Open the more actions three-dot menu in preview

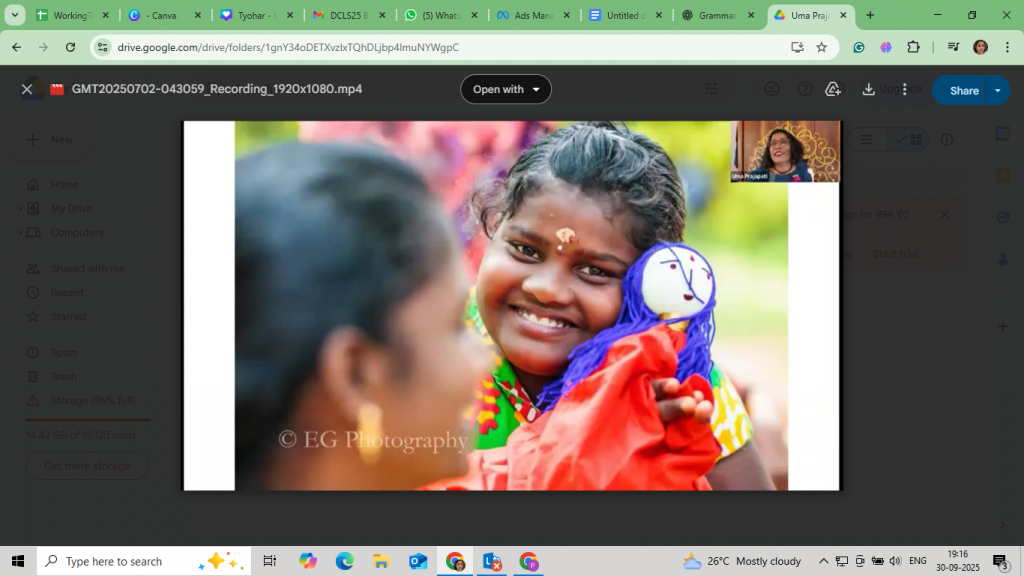coord(905,89)
